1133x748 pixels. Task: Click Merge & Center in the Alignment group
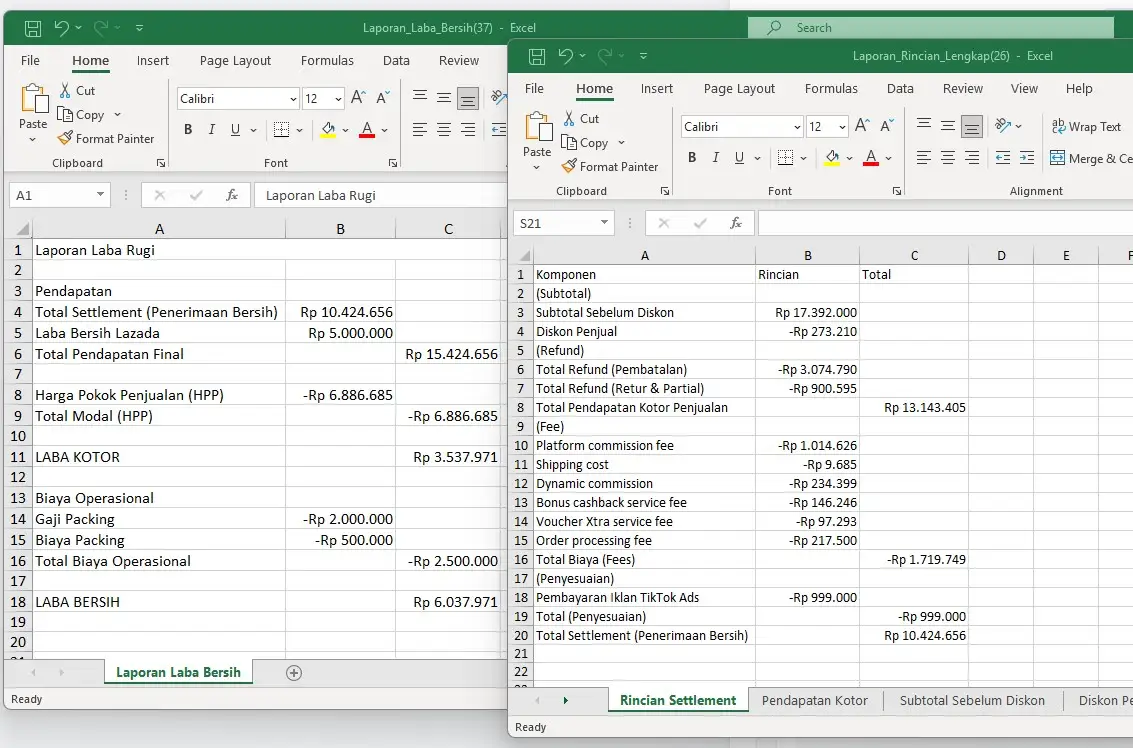tap(1090, 158)
